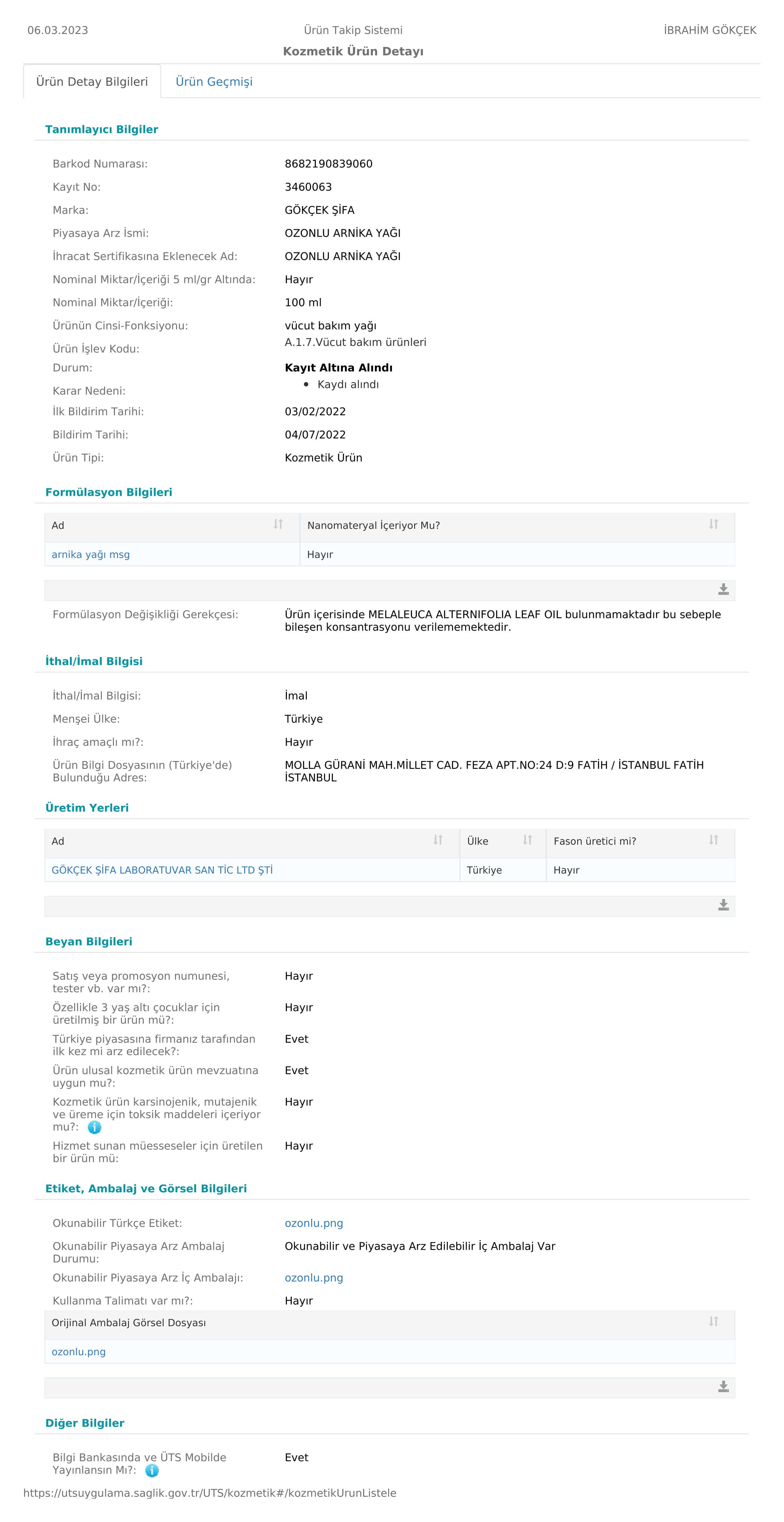
Task: Click info icon beside karsinojenik question
Action: click(x=94, y=1127)
